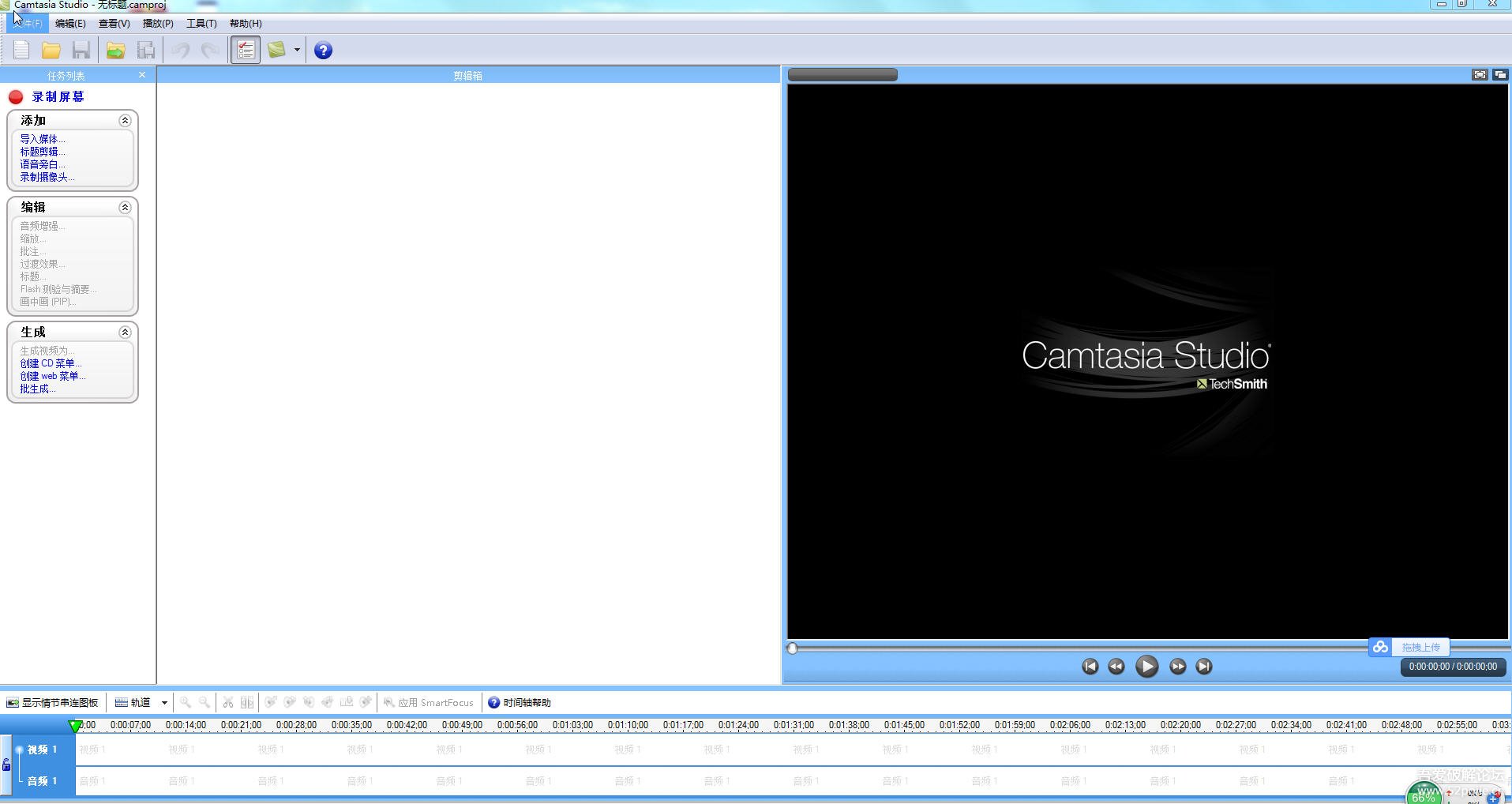Create a new project from the toolbar

(x=21, y=51)
